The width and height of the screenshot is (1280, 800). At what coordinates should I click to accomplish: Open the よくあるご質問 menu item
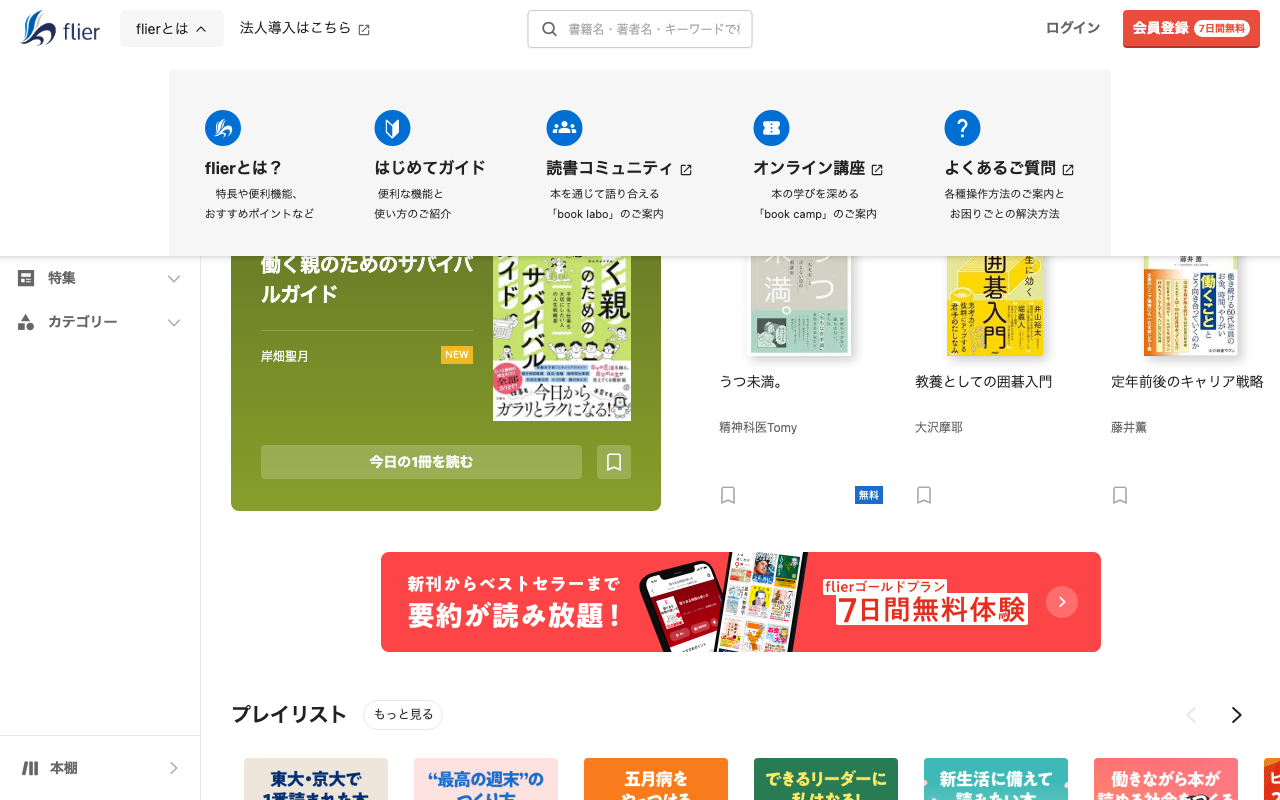1009,166
